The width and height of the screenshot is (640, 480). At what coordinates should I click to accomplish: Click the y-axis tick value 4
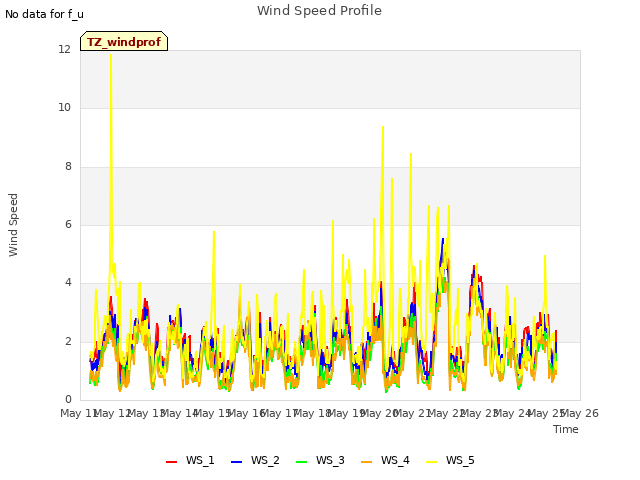(68, 282)
